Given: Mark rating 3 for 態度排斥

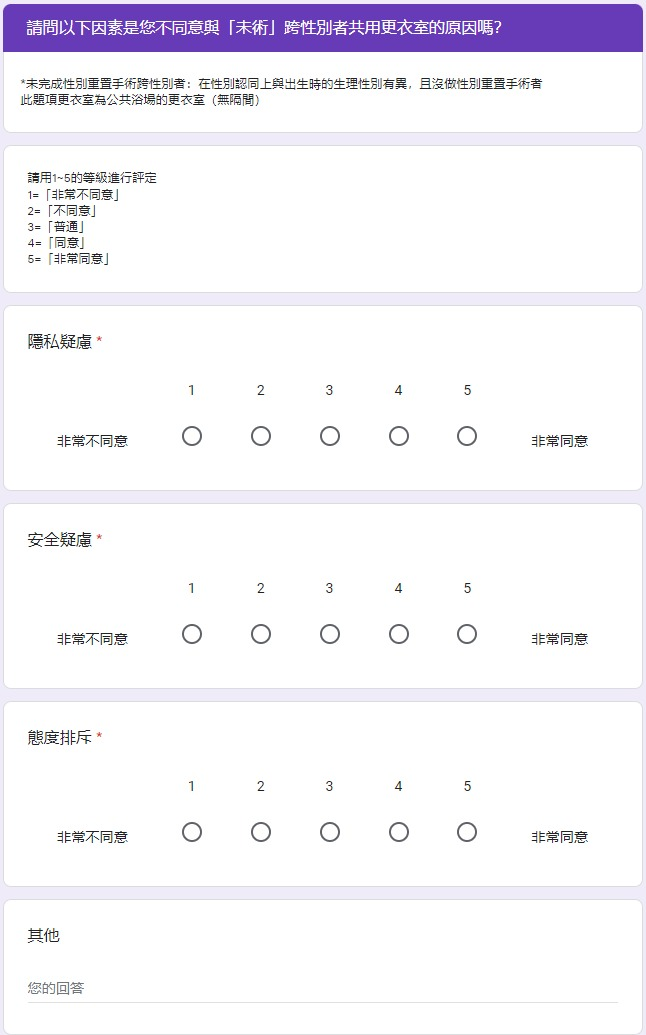Looking at the screenshot, I should pos(330,832).
